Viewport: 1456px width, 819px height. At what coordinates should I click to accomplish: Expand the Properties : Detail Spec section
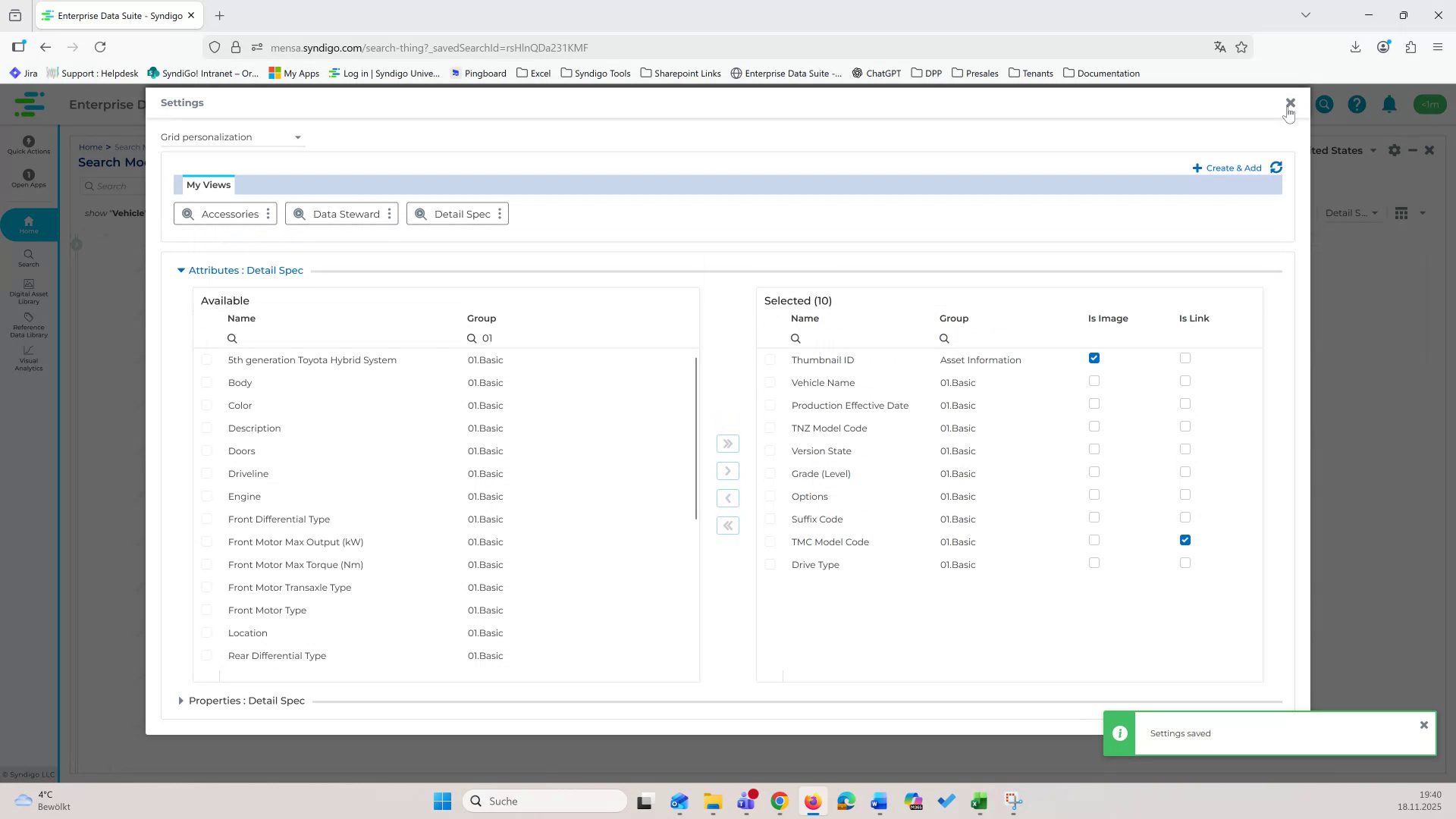point(180,701)
